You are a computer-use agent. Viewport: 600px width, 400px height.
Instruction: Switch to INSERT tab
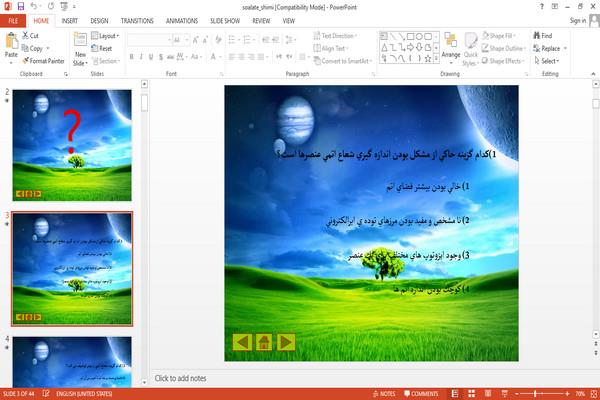70,21
